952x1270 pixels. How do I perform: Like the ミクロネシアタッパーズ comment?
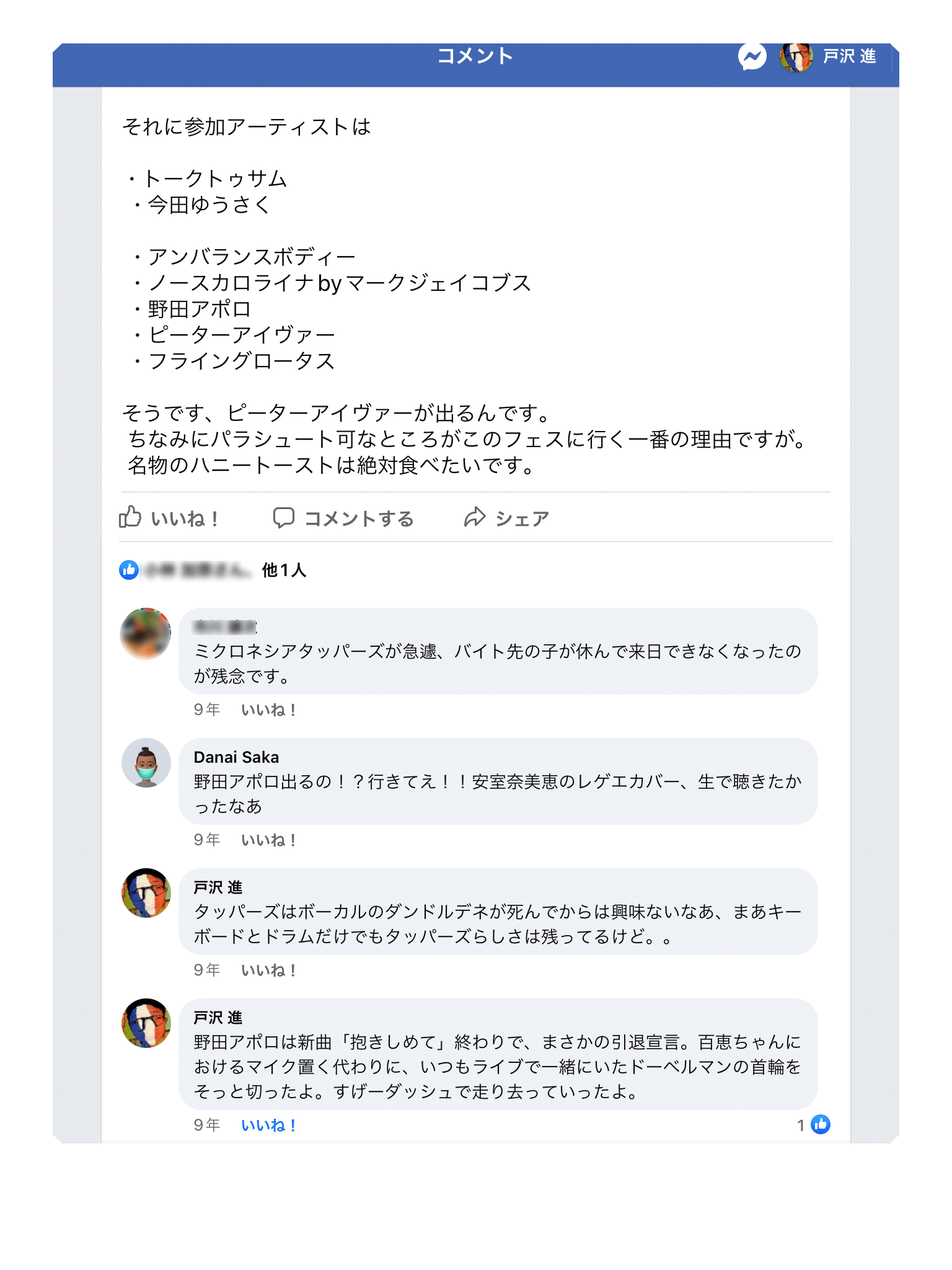tap(268, 710)
